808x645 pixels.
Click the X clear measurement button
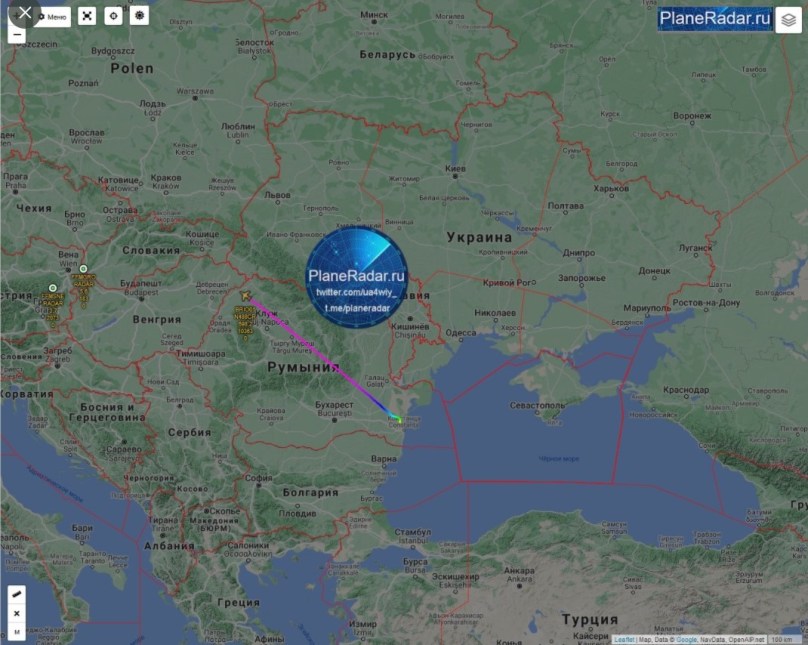point(17,613)
